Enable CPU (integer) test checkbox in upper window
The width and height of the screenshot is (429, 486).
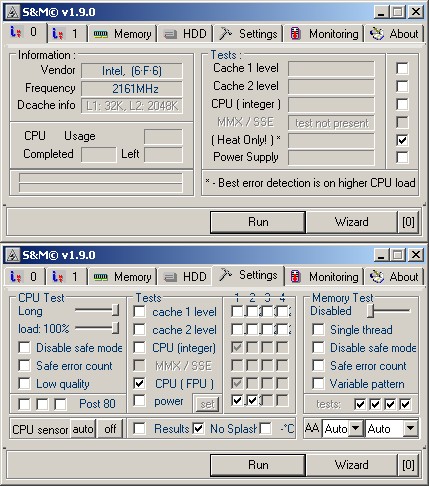(x=402, y=104)
